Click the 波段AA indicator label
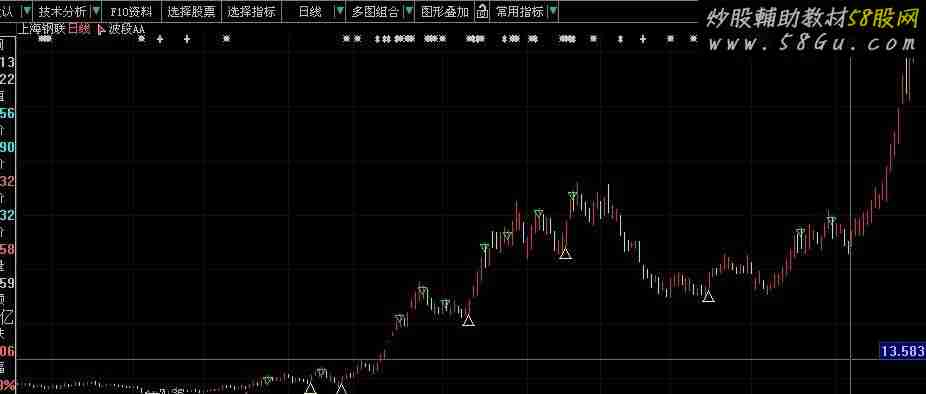This screenshot has width=926, height=394. [x=126, y=28]
